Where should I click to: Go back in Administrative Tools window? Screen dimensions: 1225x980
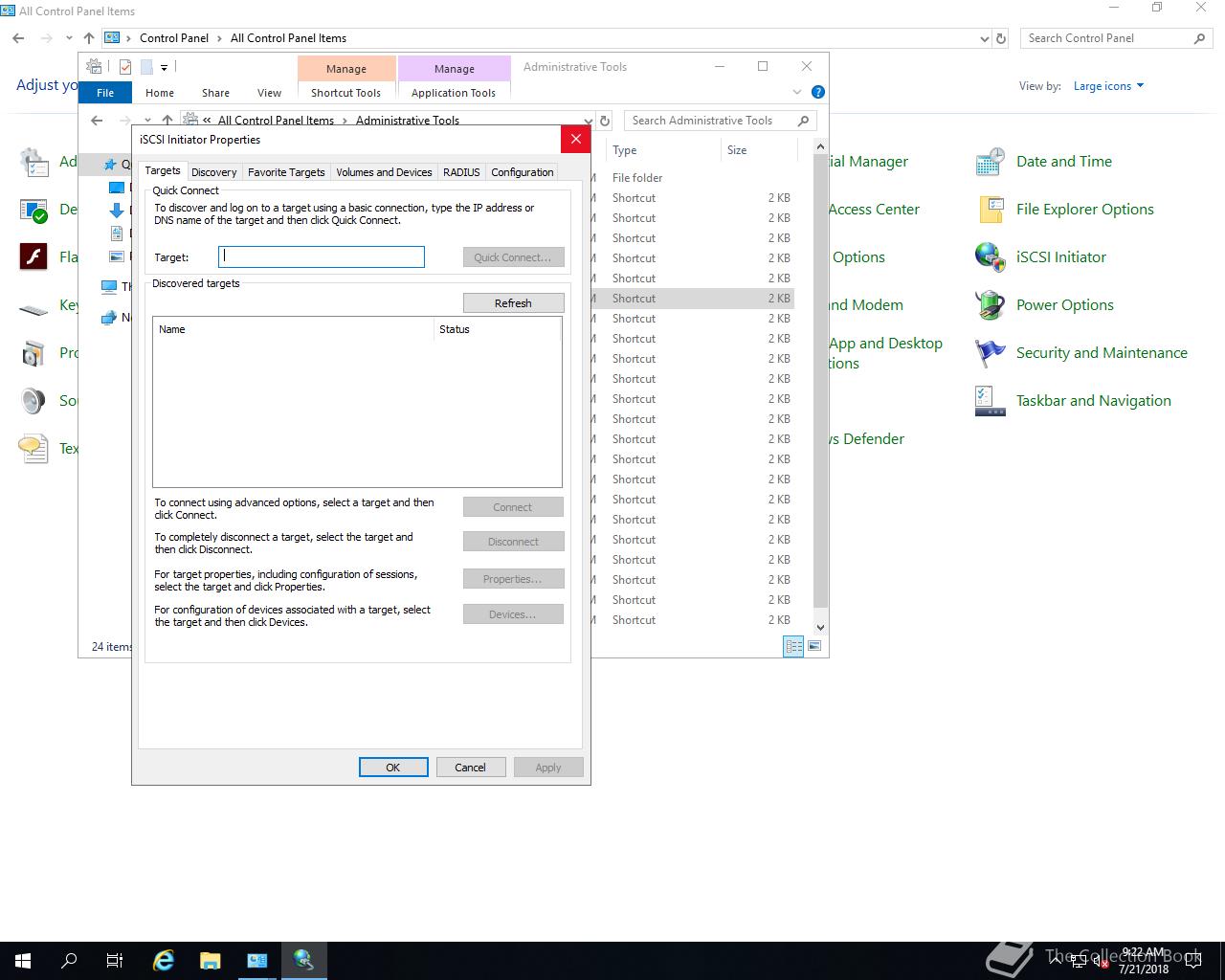[97, 121]
